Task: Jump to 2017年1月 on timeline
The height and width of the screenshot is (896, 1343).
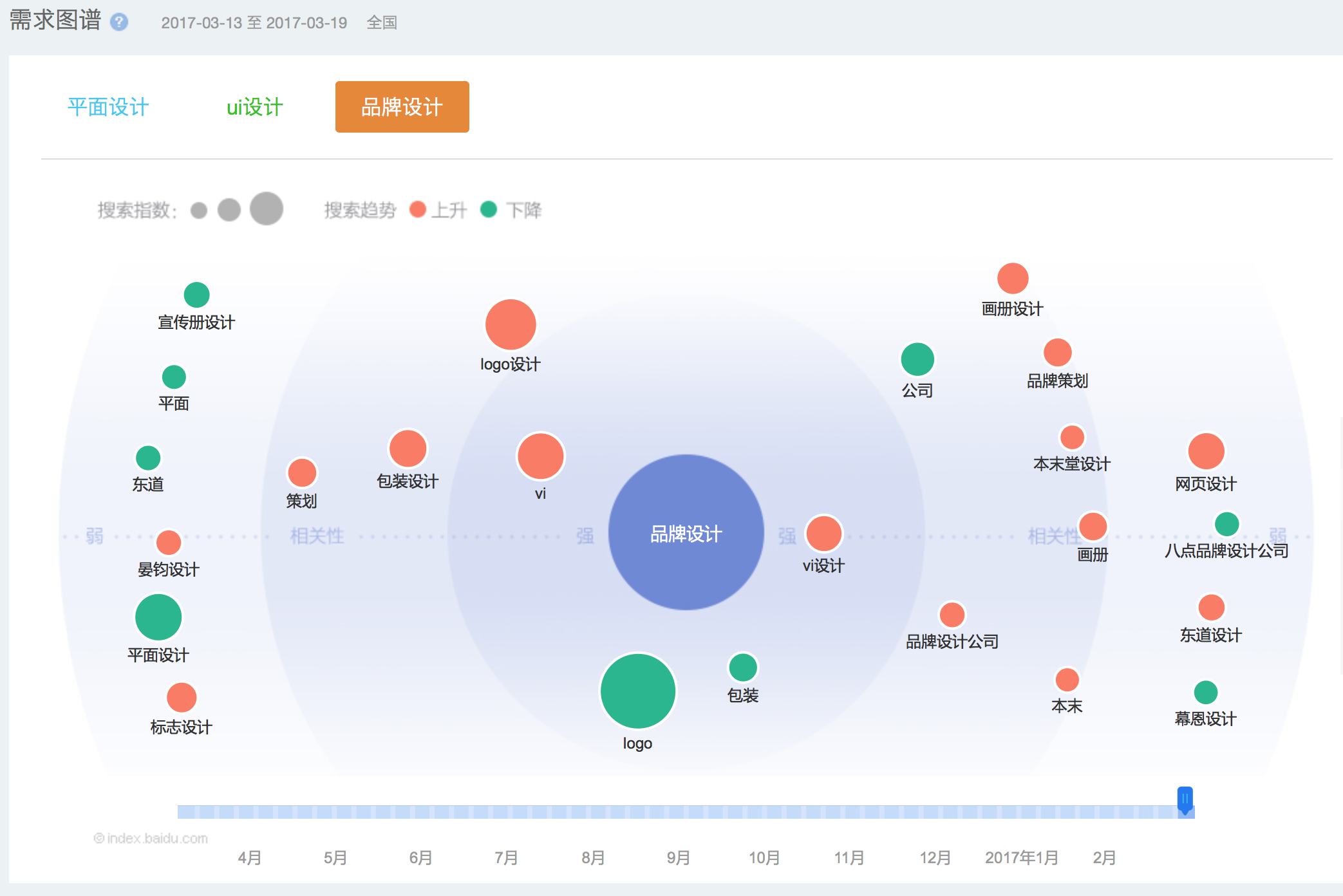Action: point(1021,858)
